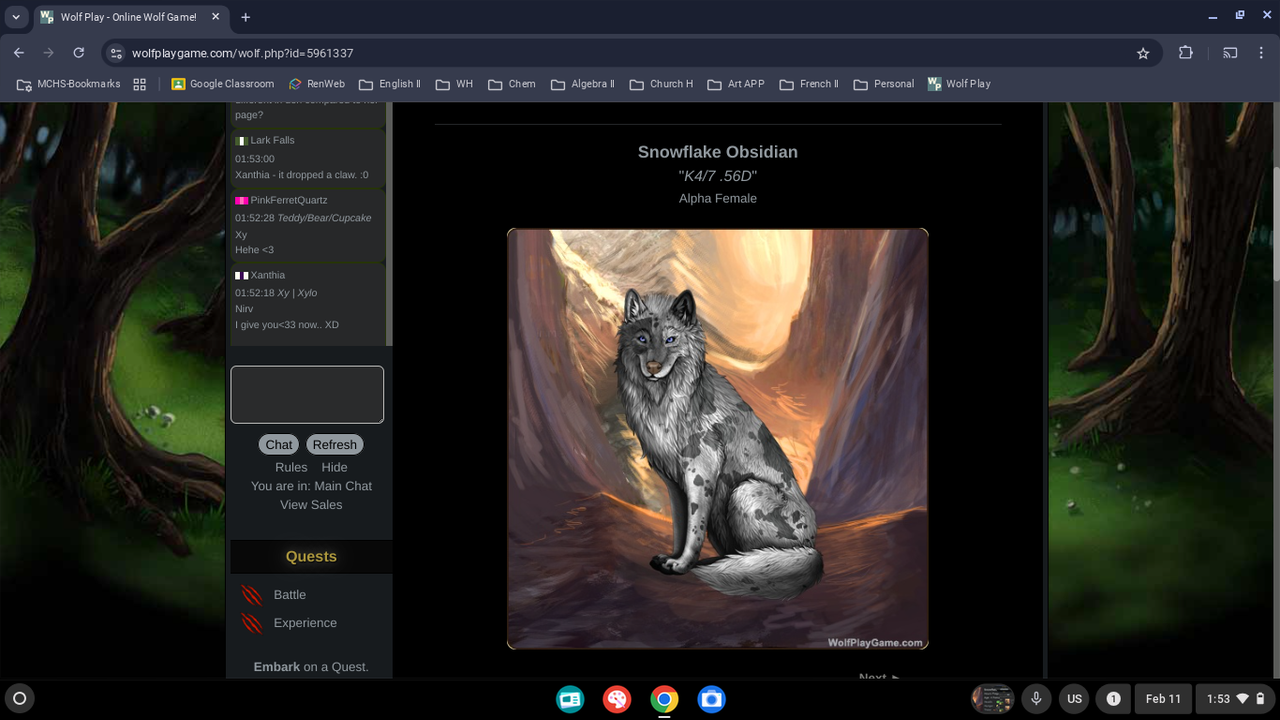Click the chat message text box
Screen dimensions: 1280x720
307,394
